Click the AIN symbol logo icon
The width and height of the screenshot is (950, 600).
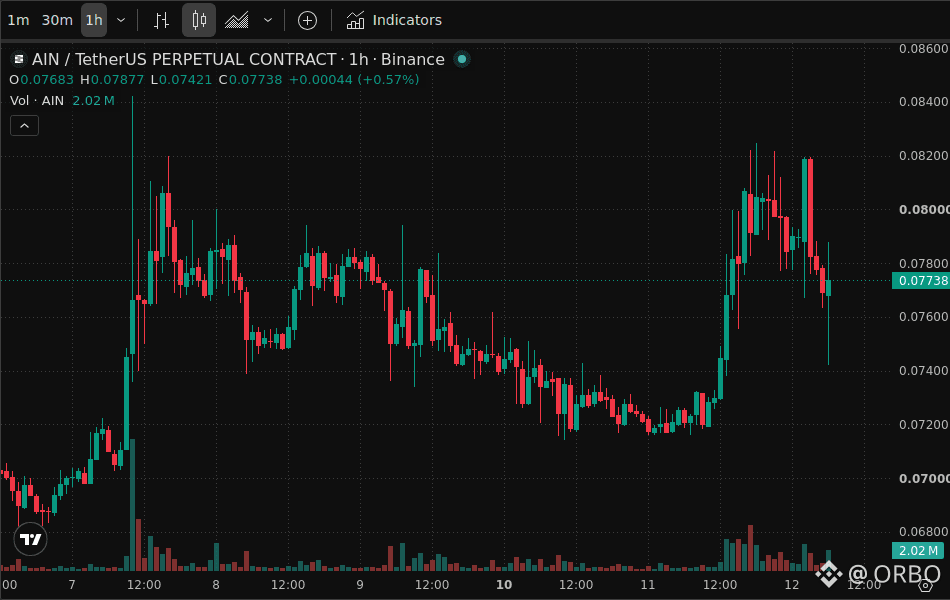19,59
